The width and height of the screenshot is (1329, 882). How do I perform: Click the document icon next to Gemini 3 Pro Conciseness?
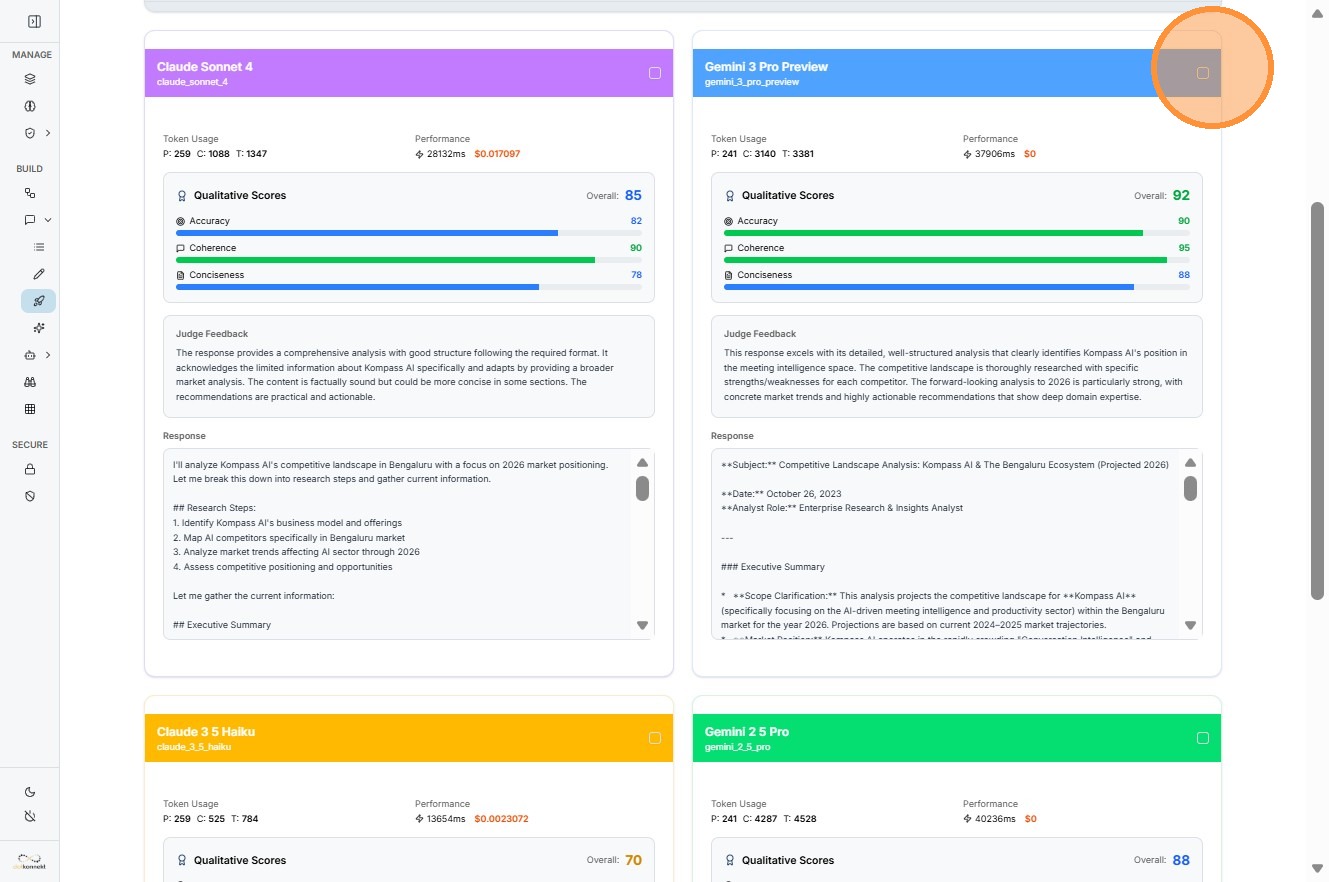click(729, 275)
